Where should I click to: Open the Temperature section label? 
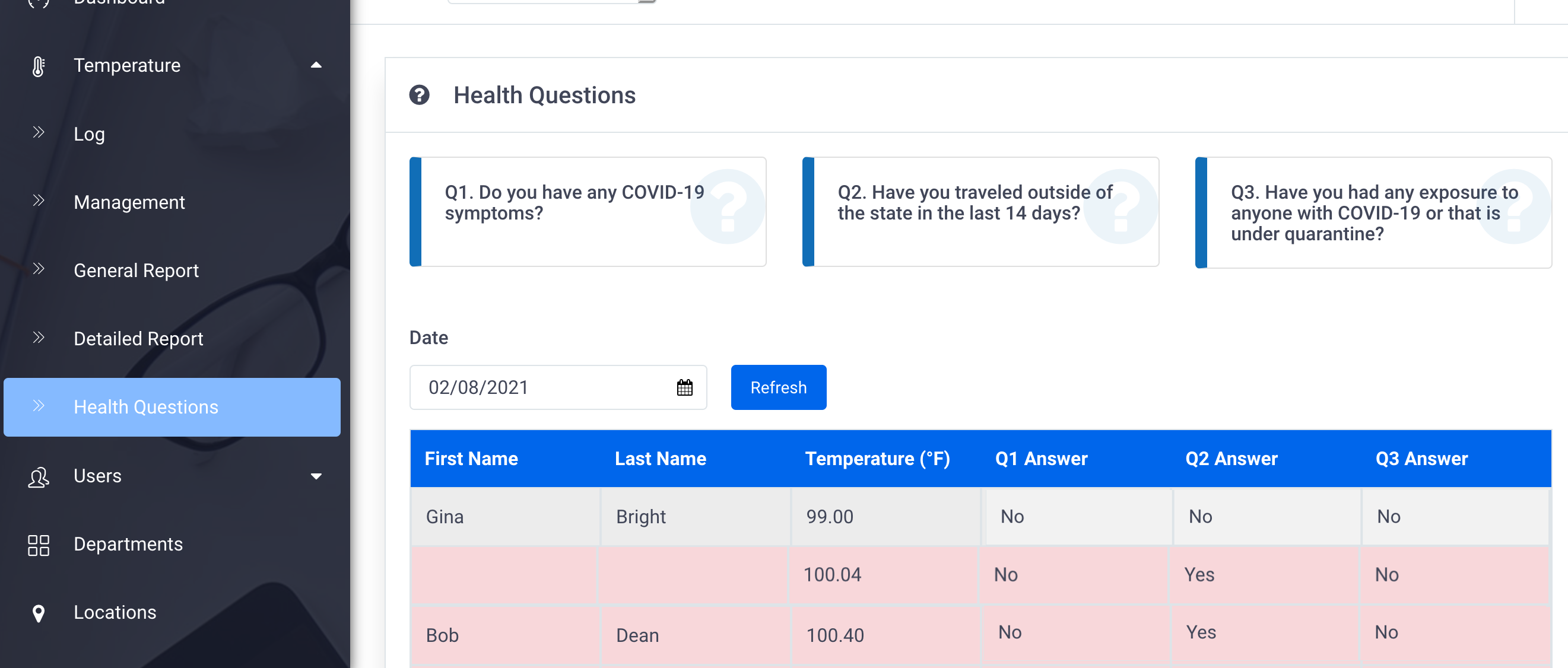126,65
